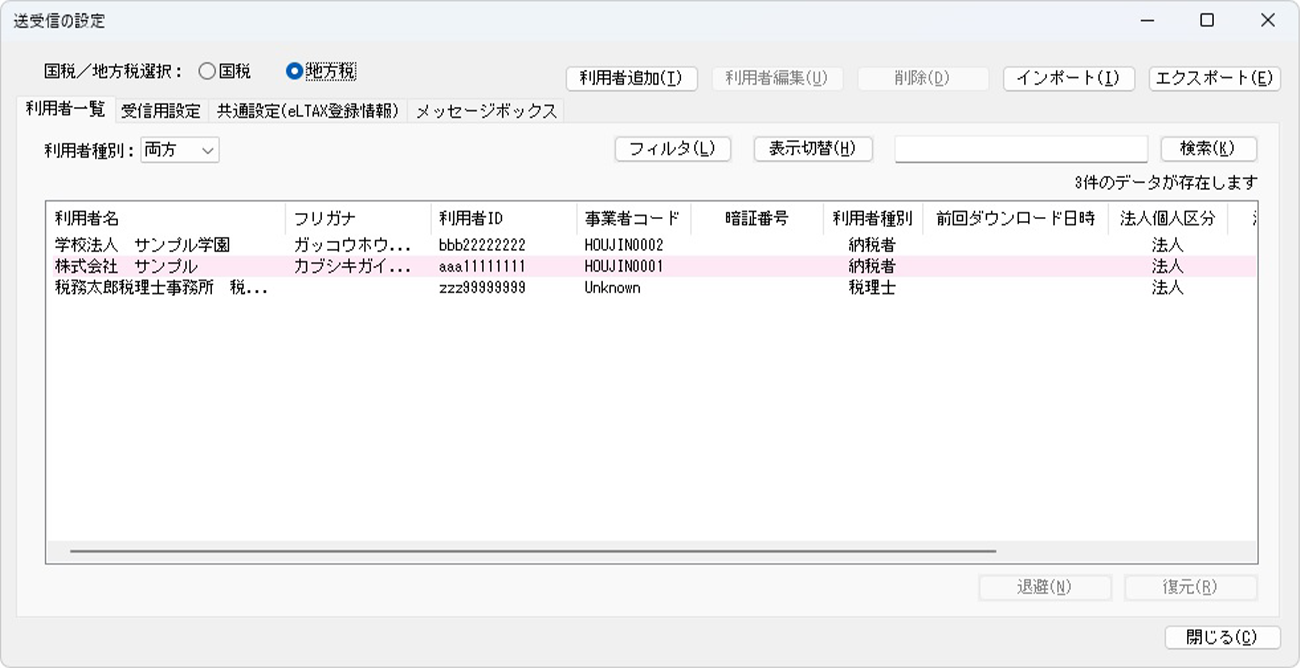Viewport: 1300px width, 668px height.
Task: Click the 表示切替(H) button
Action: (x=812, y=149)
